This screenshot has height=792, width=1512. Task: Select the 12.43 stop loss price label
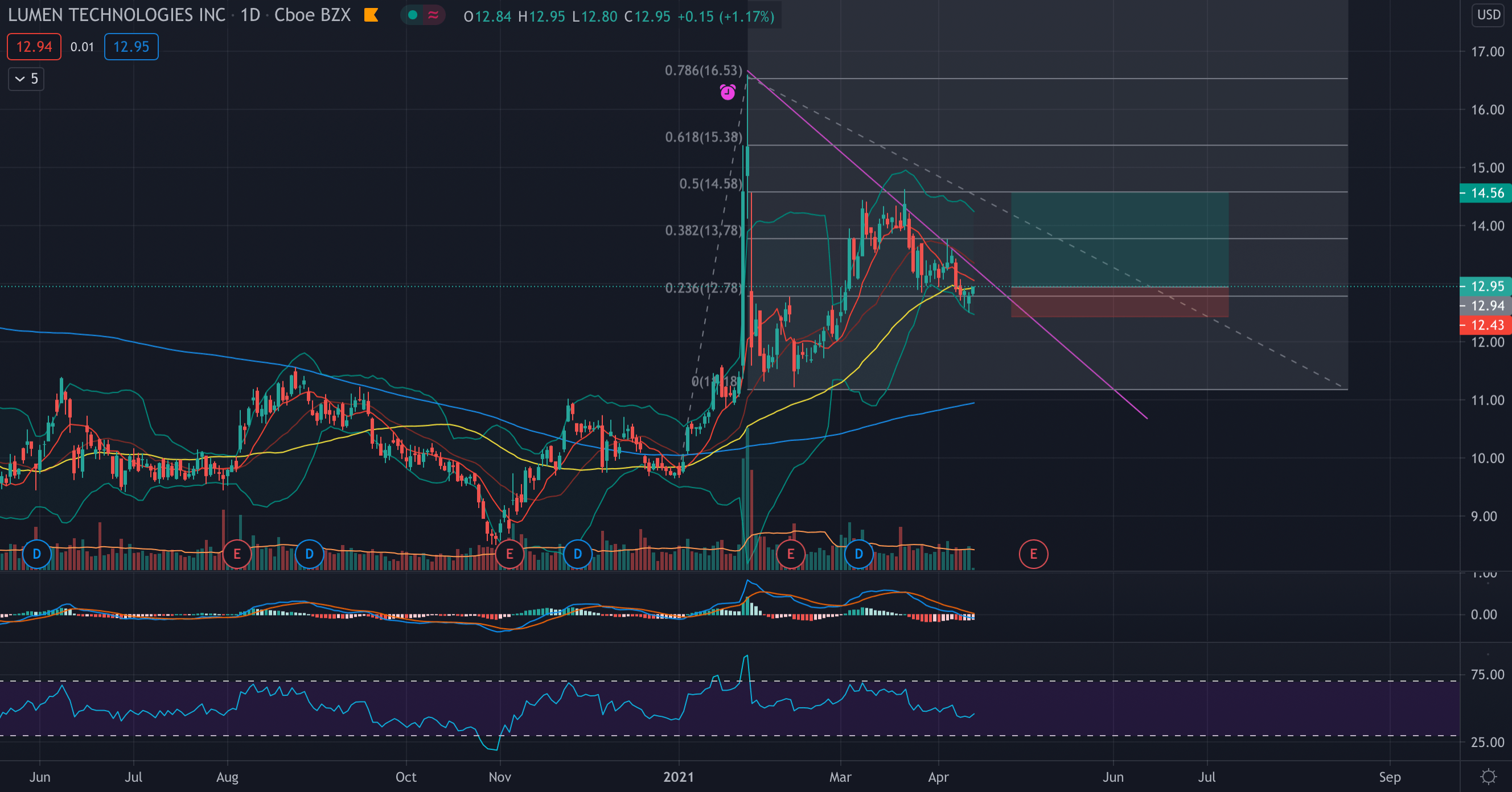1486,325
